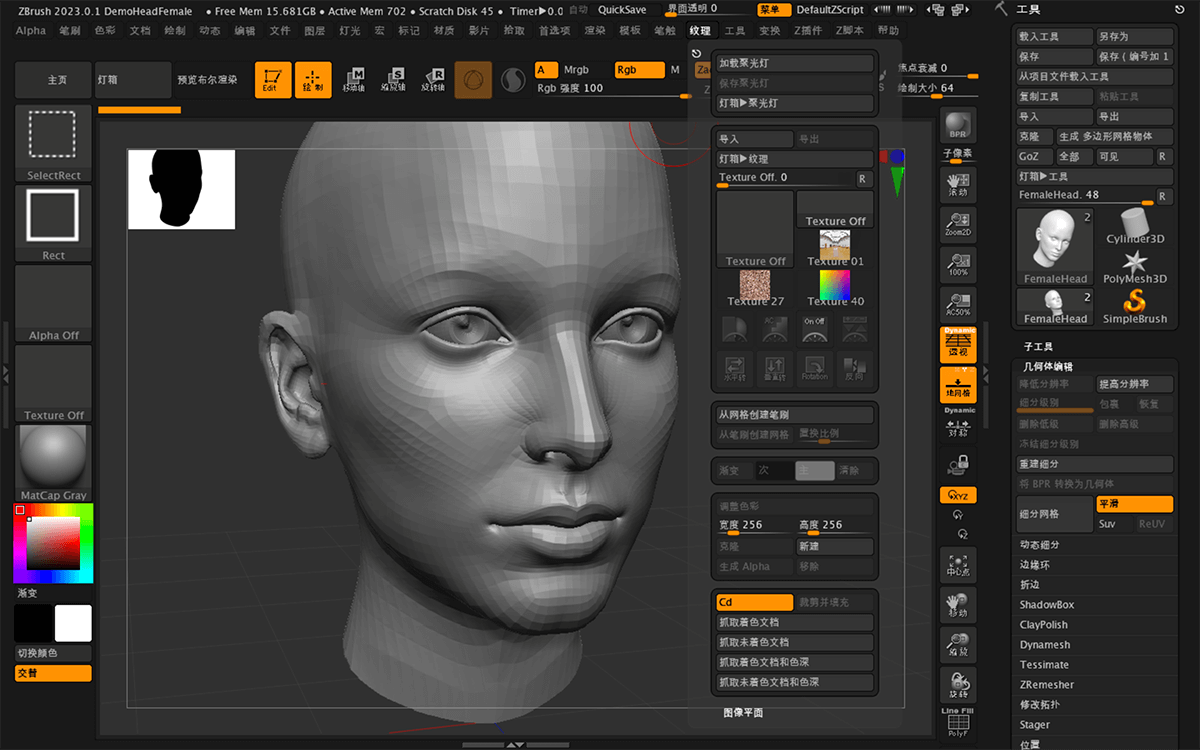Open the Alpha menu
Screen dimensions: 1200x750
point(31,31)
